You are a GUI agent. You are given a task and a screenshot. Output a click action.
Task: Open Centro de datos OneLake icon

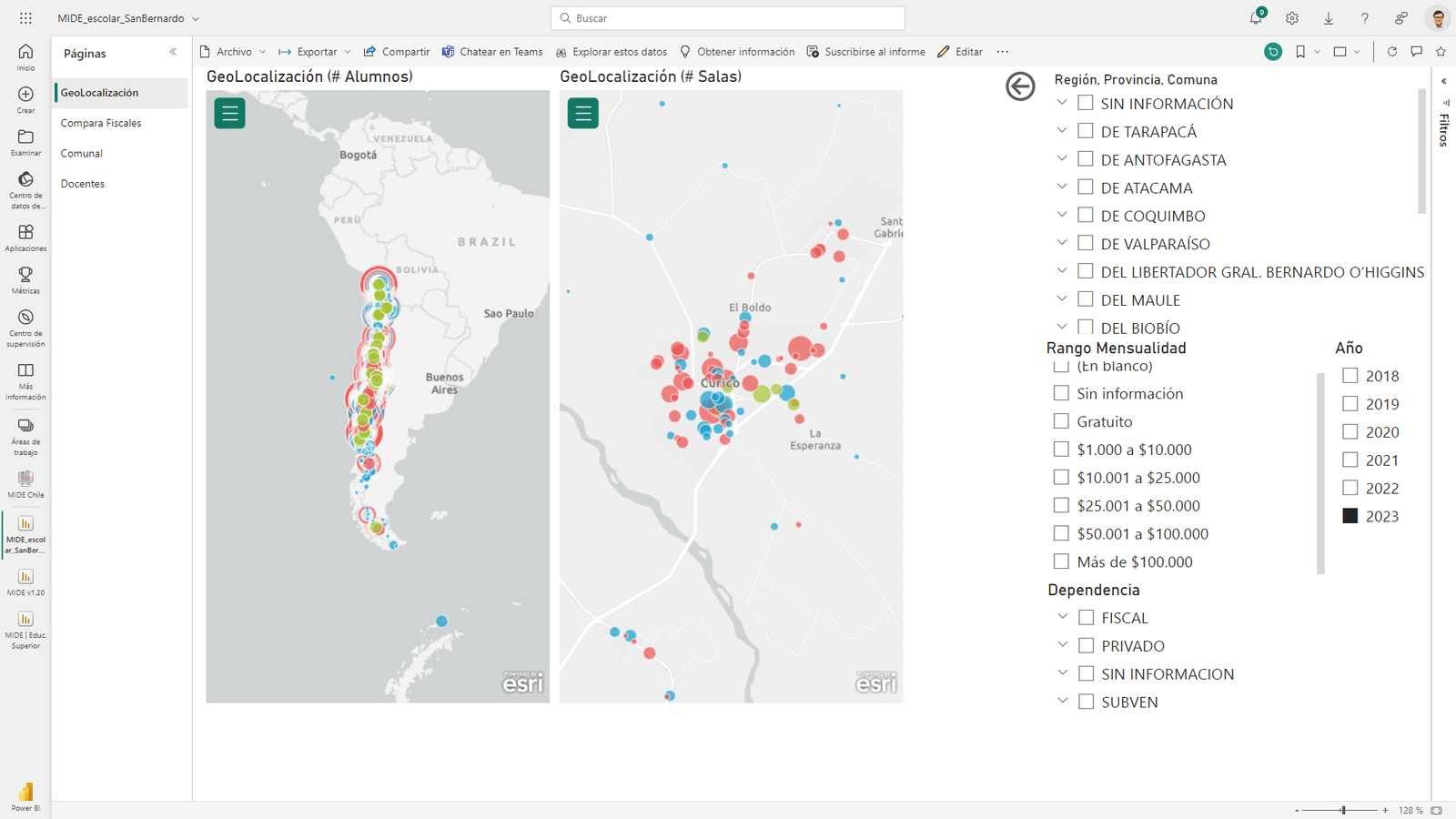tap(25, 190)
